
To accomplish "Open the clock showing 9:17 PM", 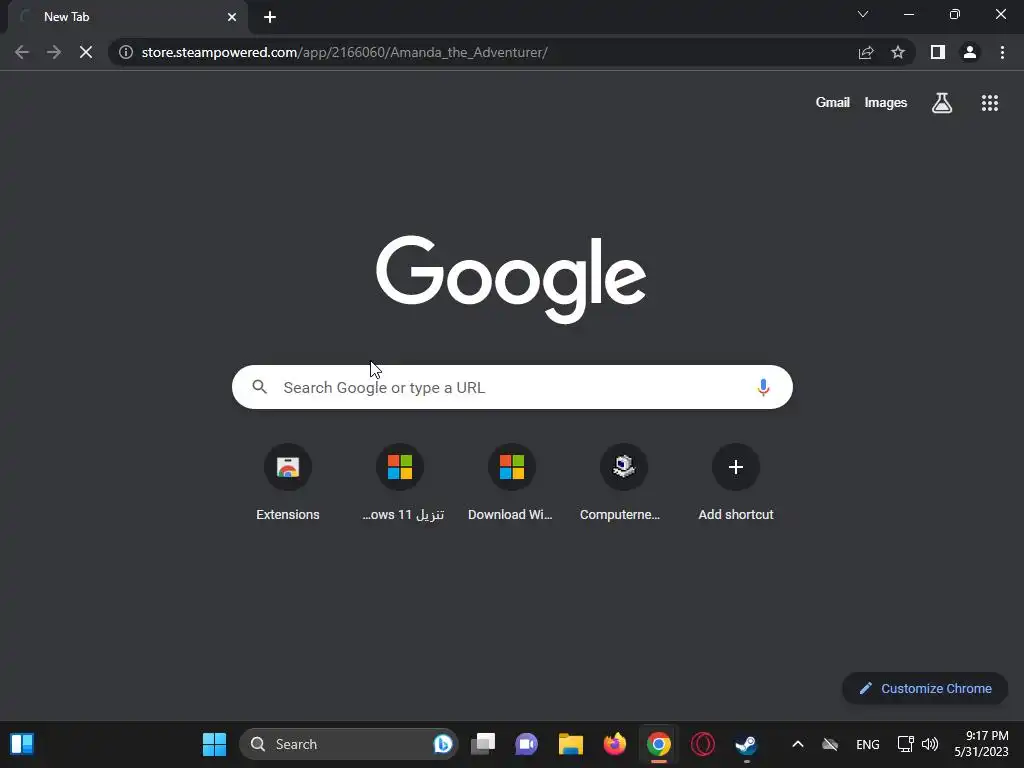I will (982, 744).
